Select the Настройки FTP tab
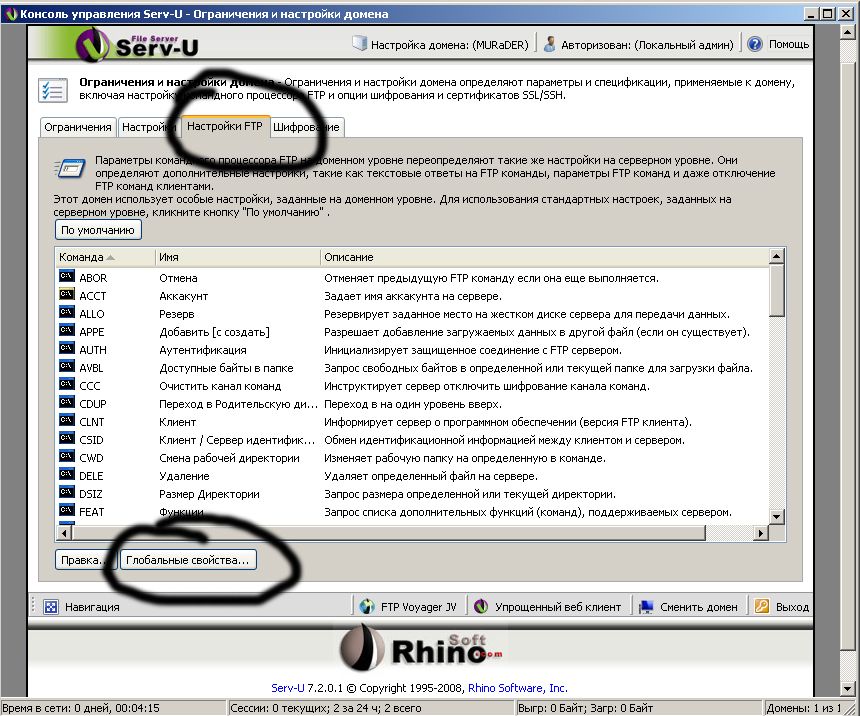This screenshot has height=716, width=860. point(223,128)
